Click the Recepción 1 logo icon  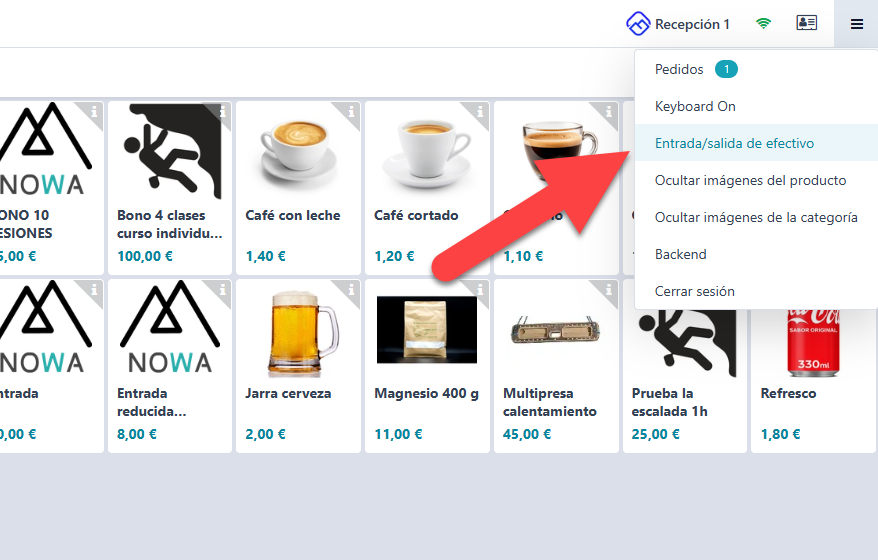(x=638, y=23)
